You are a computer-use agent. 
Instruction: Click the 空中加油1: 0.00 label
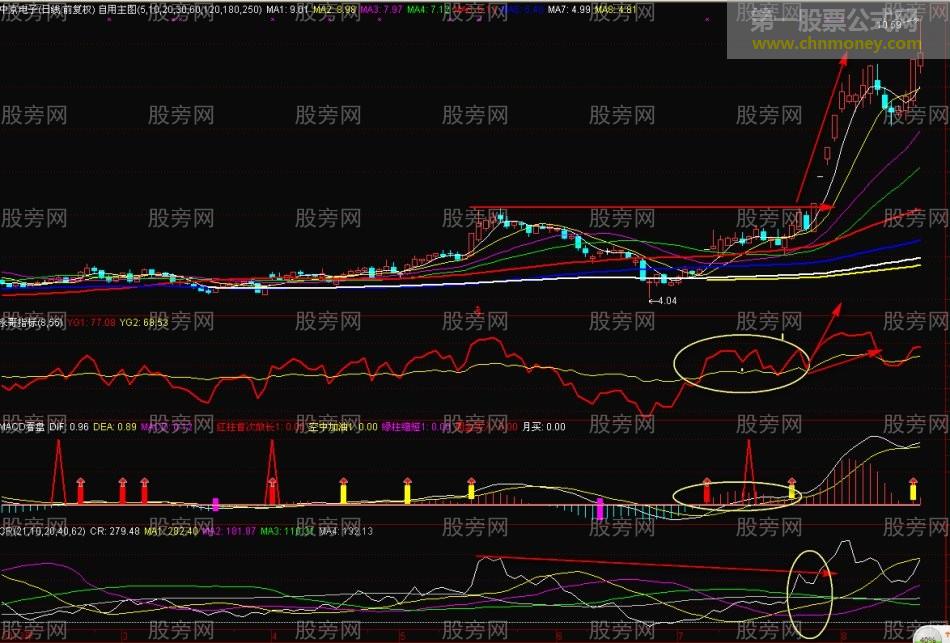point(343,427)
